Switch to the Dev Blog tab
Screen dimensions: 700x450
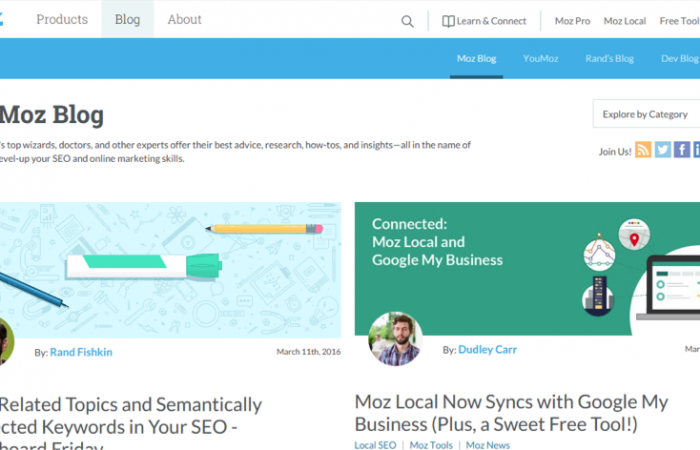pyautogui.click(x=680, y=58)
